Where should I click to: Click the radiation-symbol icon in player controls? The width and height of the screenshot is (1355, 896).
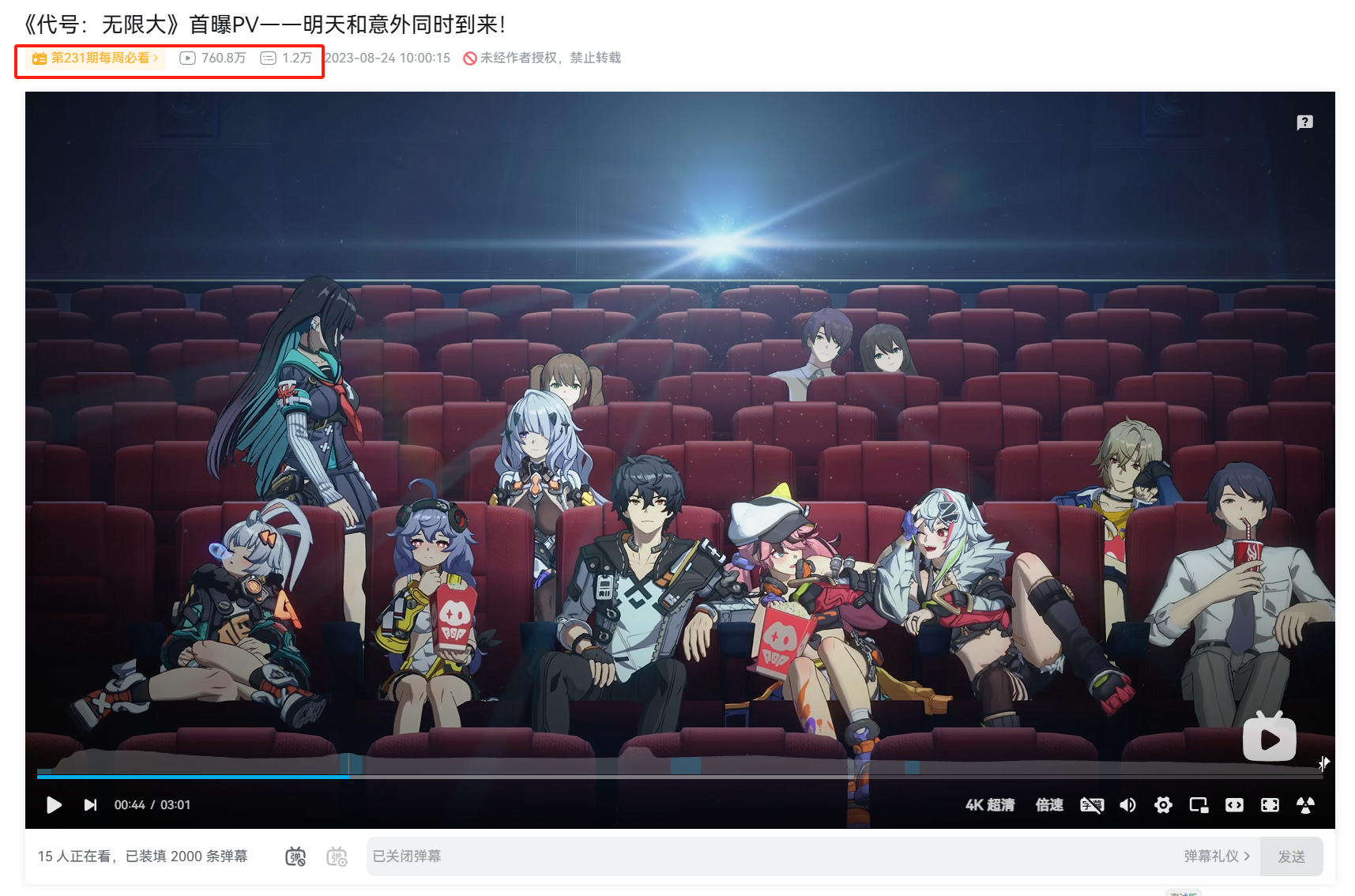[1305, 804]
